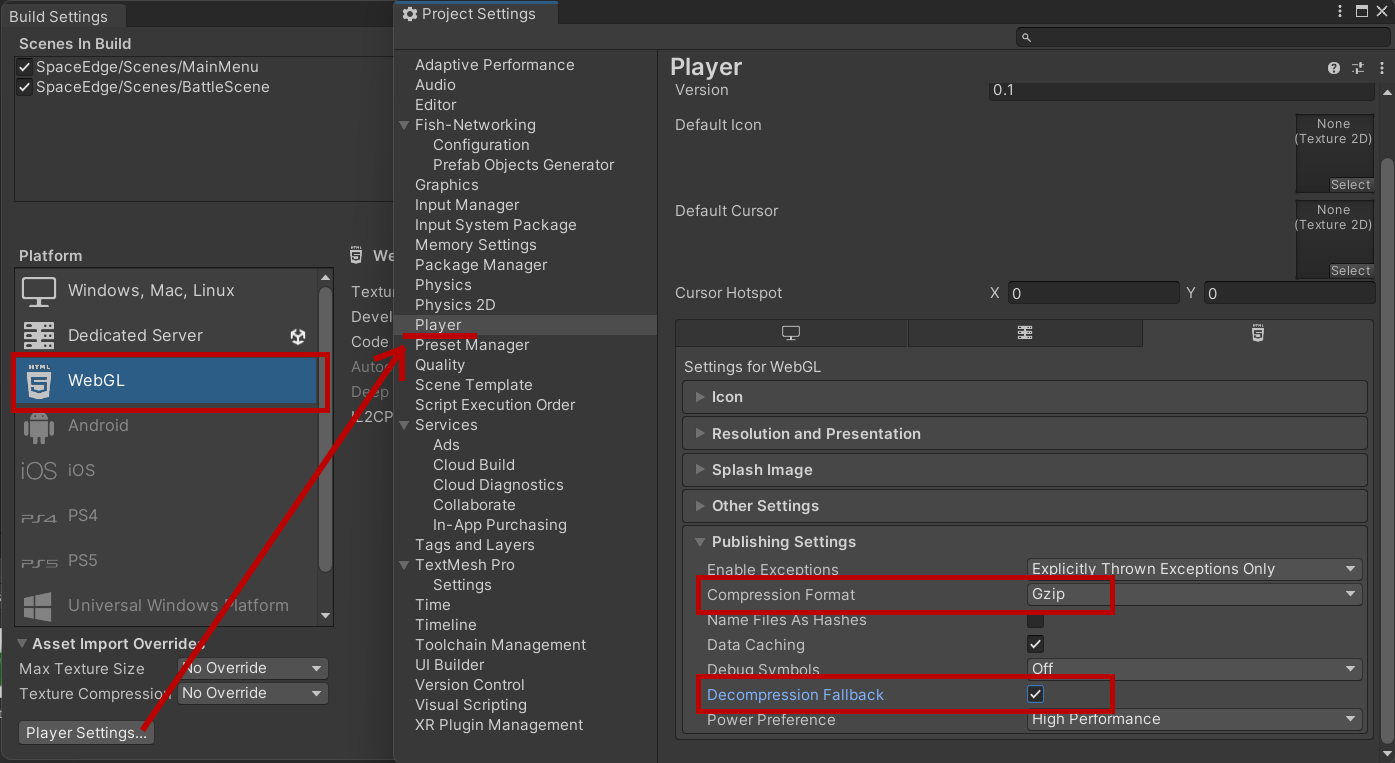Toggle the Data Caching checkbox

click(x=1036, y=644)
